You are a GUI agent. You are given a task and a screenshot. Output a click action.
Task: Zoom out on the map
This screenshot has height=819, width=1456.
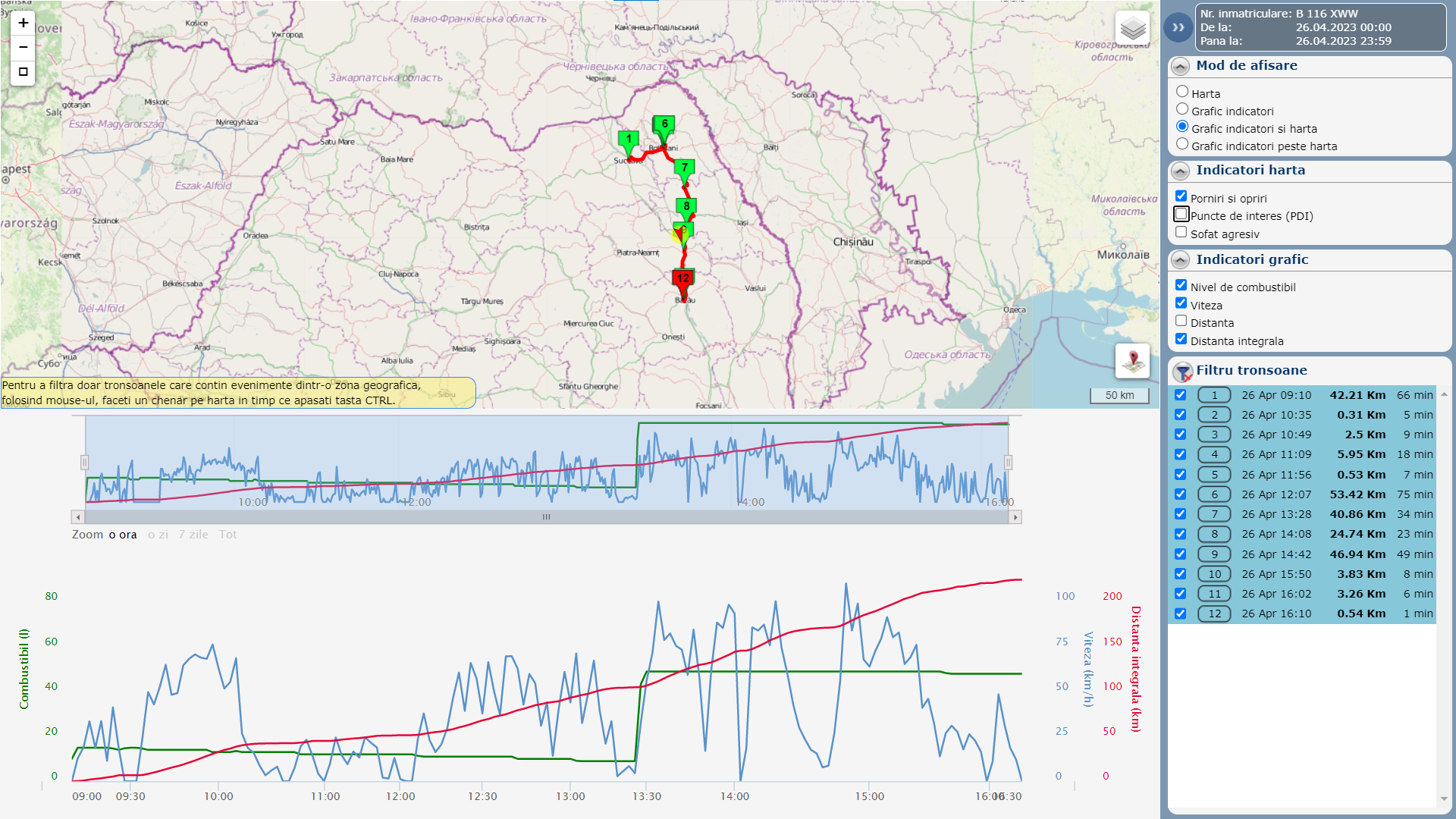pos(23,47)
